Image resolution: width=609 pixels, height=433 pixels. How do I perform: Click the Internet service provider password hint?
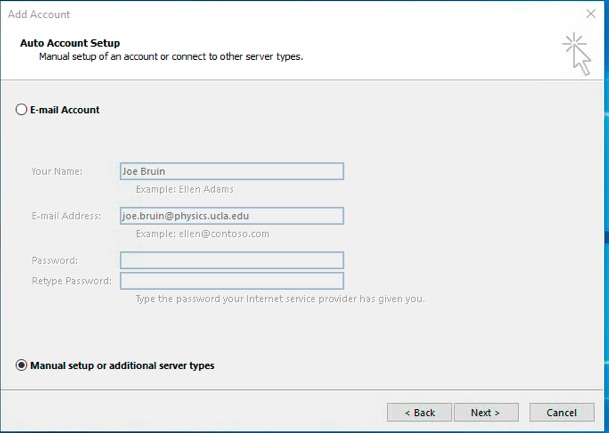(280, 299)
